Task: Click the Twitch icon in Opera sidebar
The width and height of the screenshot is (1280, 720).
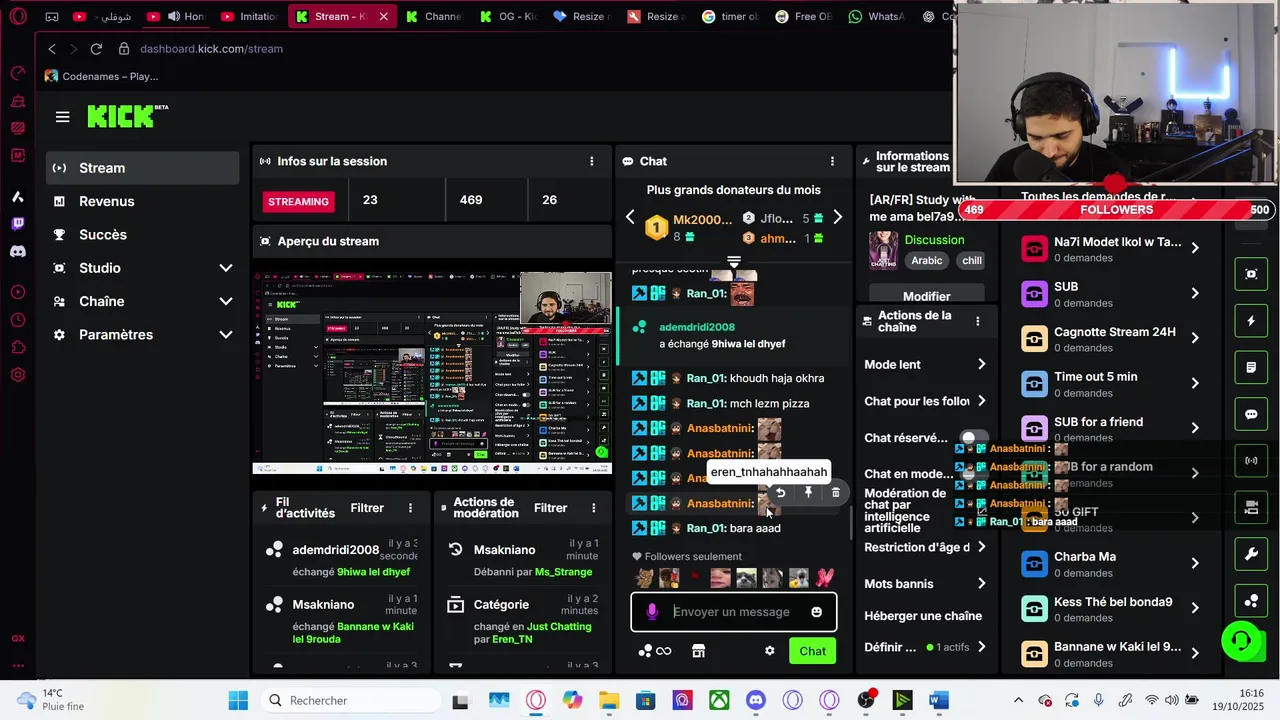Action: pos(18,224)
